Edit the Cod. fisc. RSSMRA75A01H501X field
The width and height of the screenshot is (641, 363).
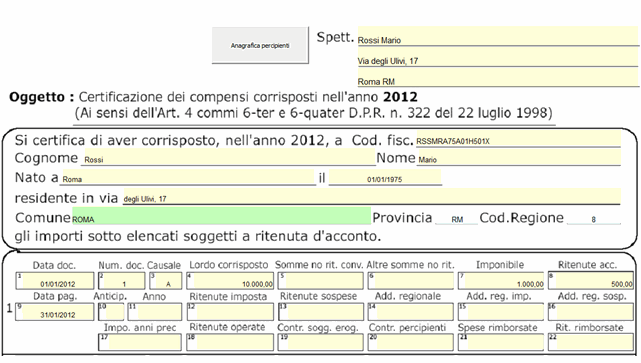[x=518, y=139]
